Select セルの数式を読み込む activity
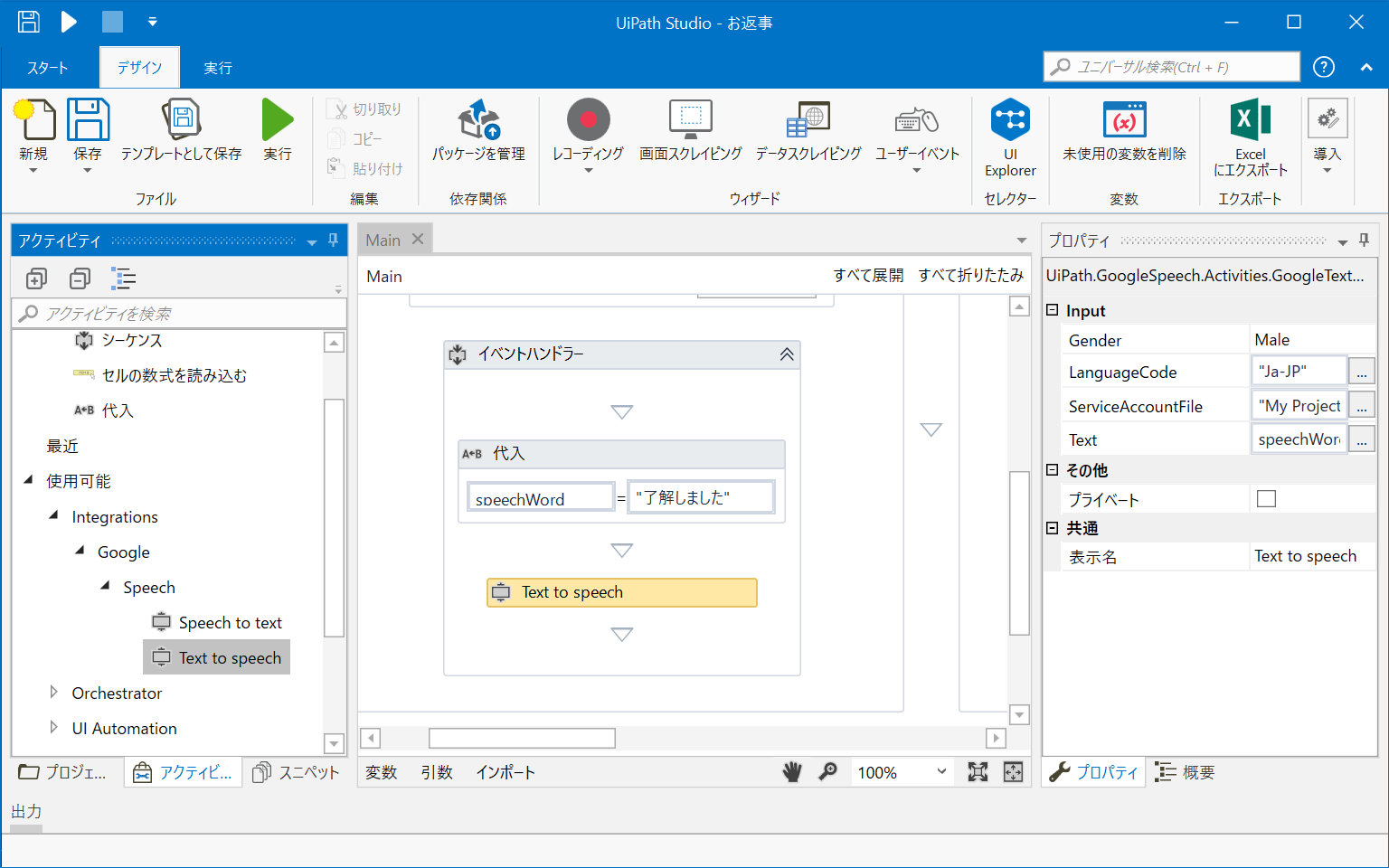 coord(160,375)
